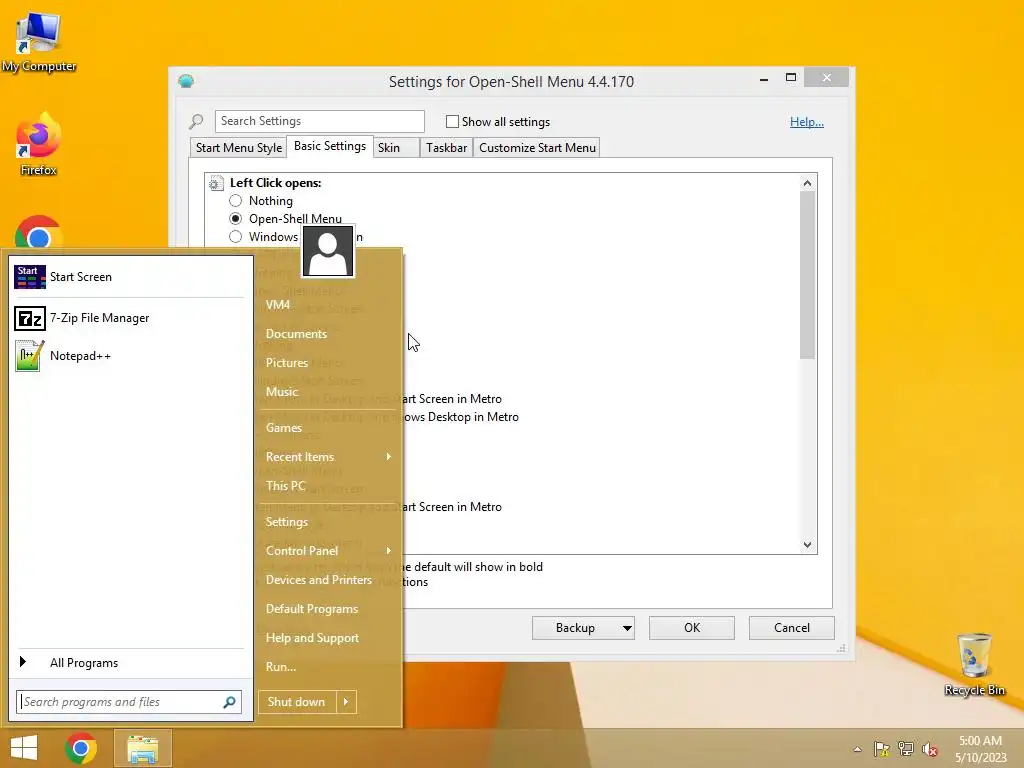
Task: Open the Backup dropdown arrow
Action: [x=627, y=628]
